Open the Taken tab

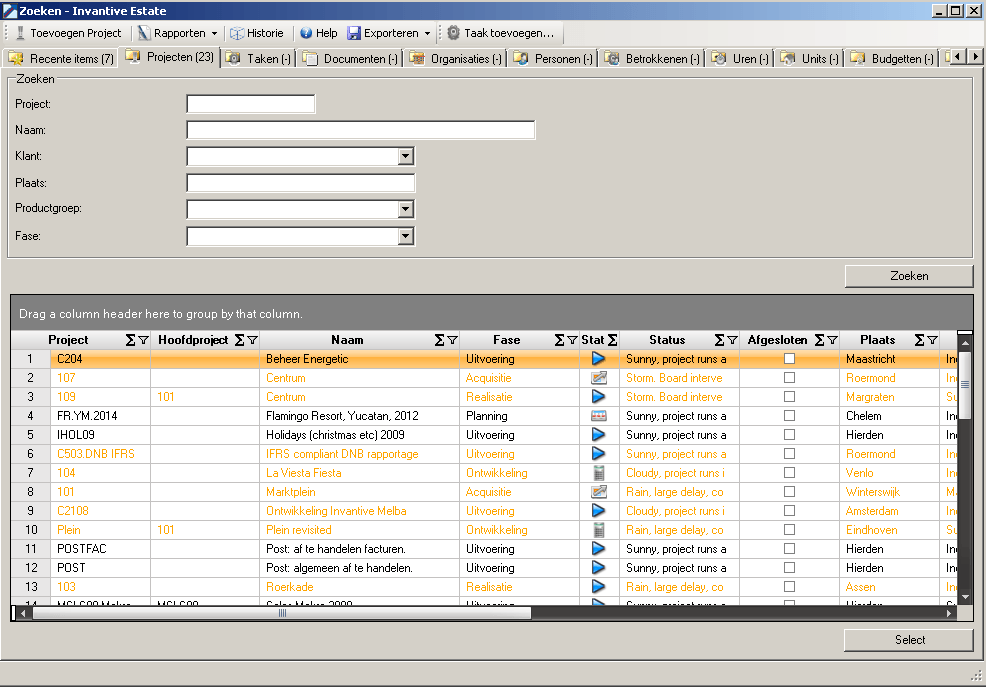[x=258, y=58]
